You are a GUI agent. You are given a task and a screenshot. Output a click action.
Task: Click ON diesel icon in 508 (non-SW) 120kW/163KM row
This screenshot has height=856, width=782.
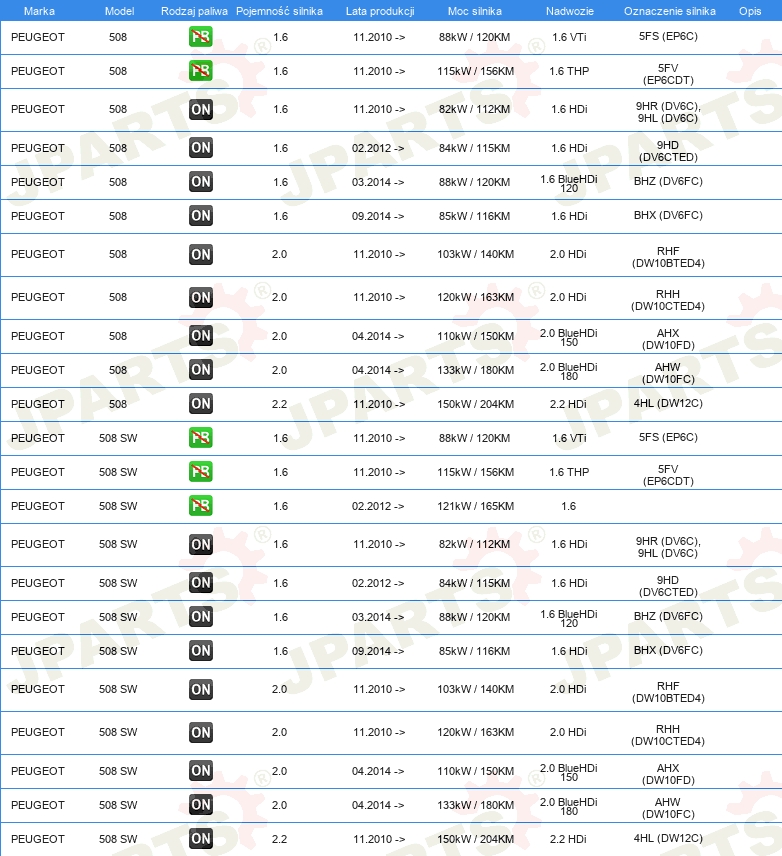click(200, 297)
